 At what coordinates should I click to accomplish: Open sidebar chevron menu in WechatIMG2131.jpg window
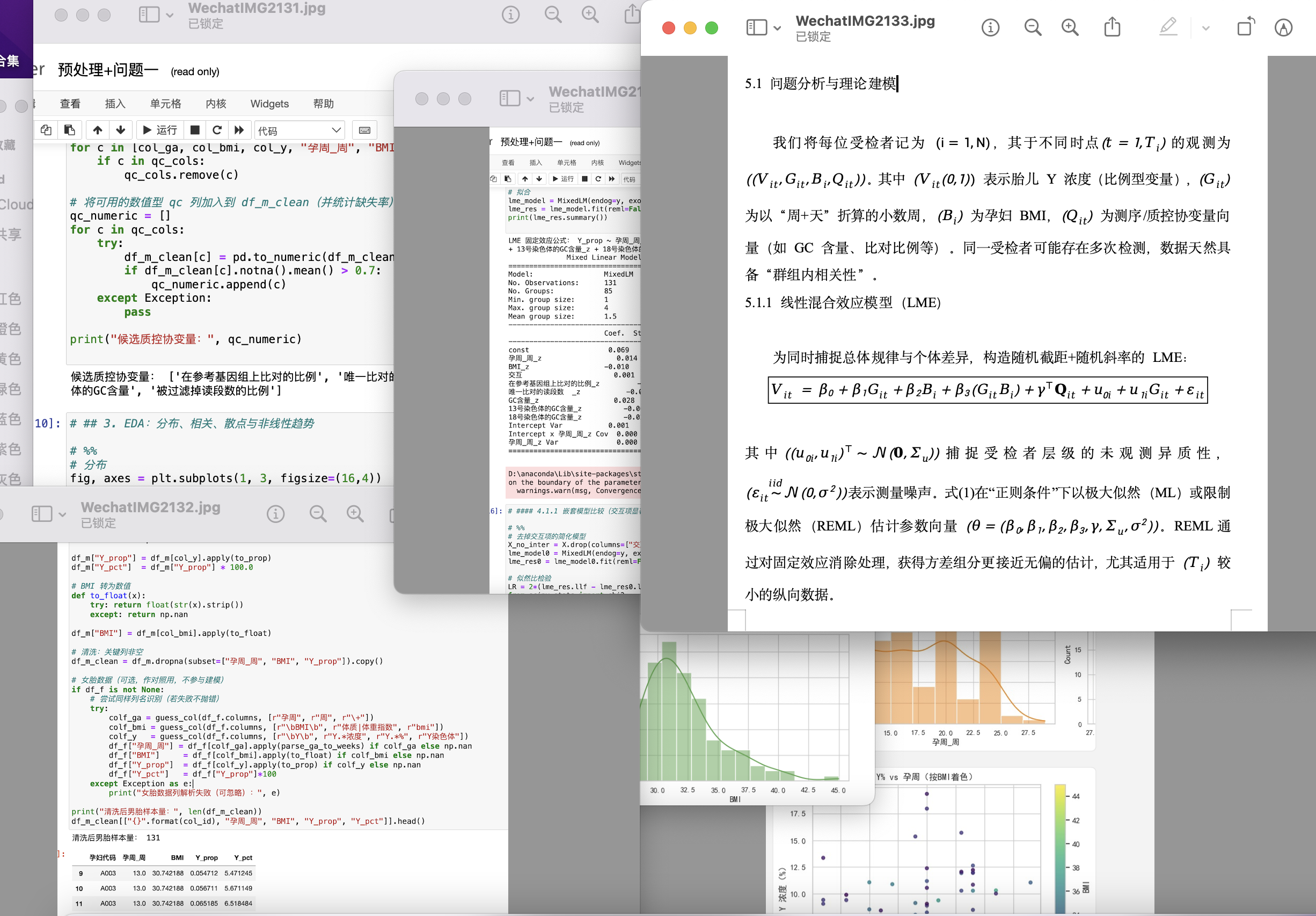click(x=170, y=15)
